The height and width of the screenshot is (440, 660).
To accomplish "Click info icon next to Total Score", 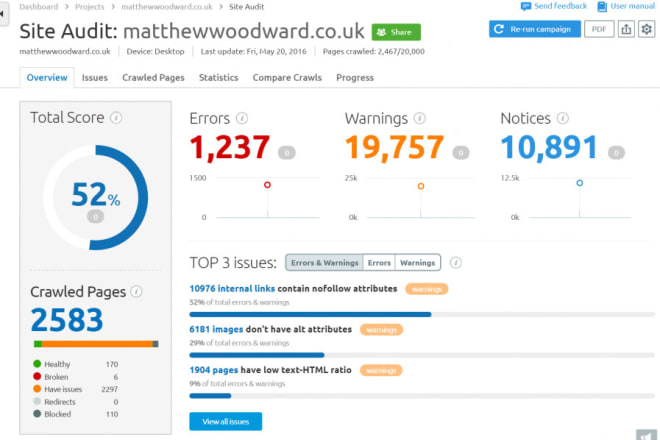I will point(116,117).
